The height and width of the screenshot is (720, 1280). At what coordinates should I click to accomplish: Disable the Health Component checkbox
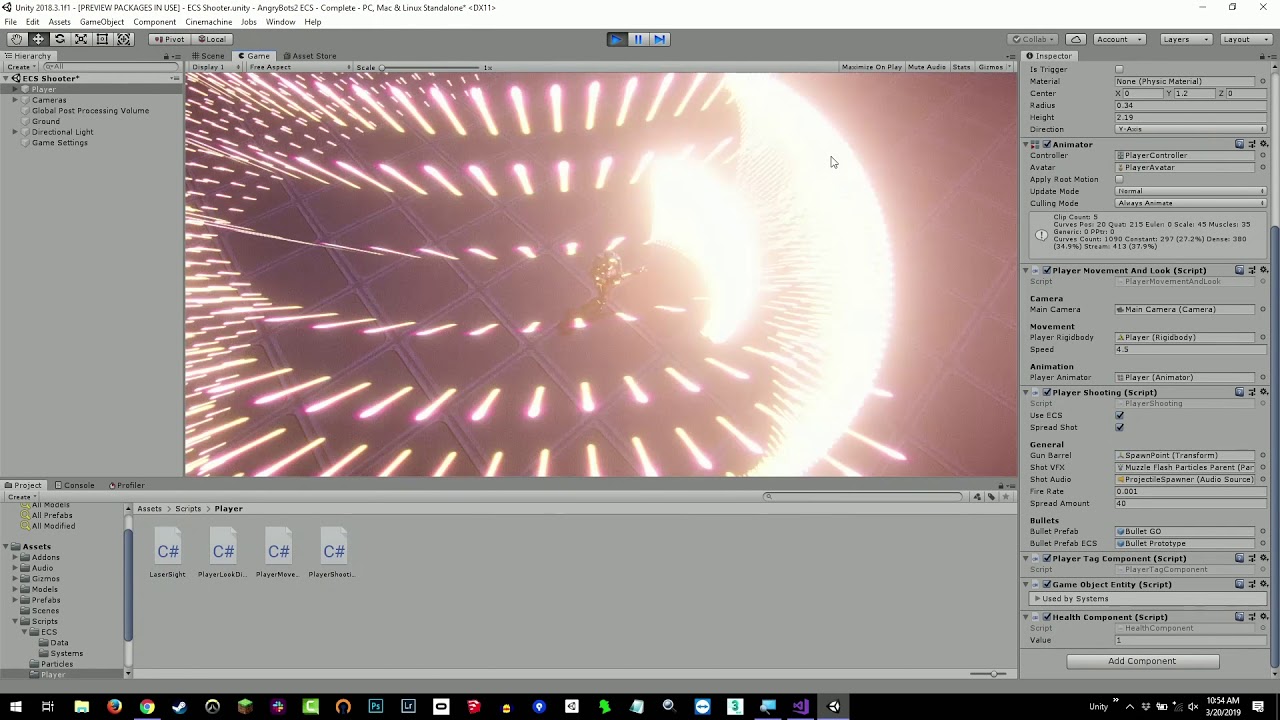click(x=1047, y=617)
